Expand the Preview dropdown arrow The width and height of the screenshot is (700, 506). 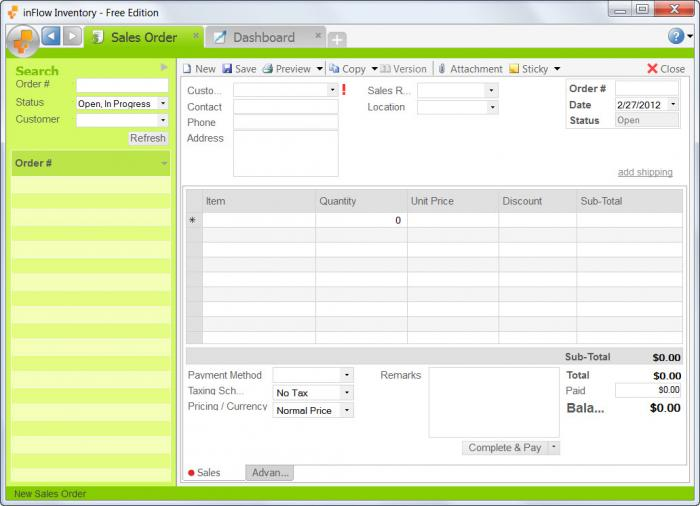click(320, 69)
